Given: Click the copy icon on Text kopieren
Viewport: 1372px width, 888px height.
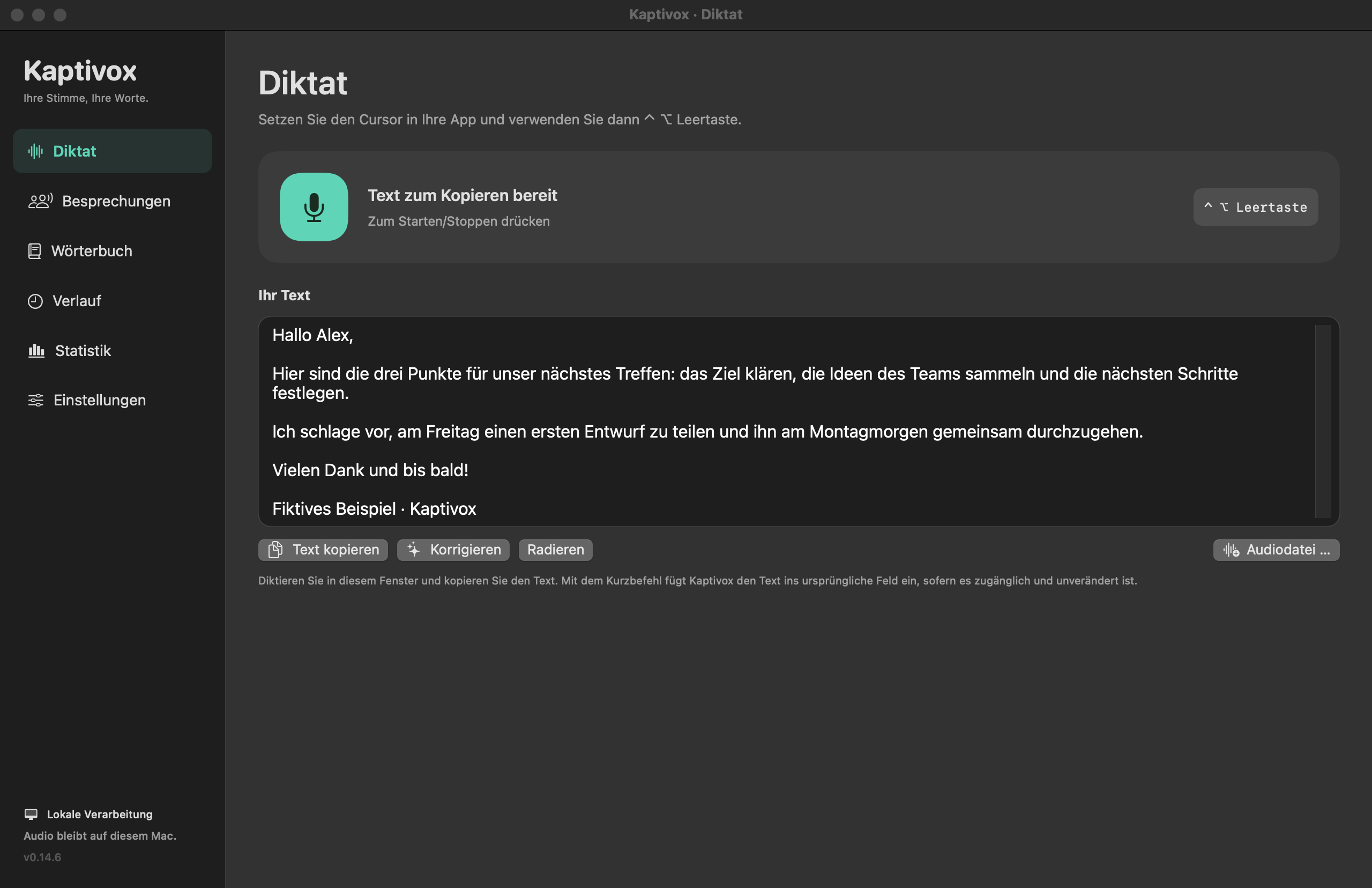Looking at the screenshot, I should click(275, 550).
